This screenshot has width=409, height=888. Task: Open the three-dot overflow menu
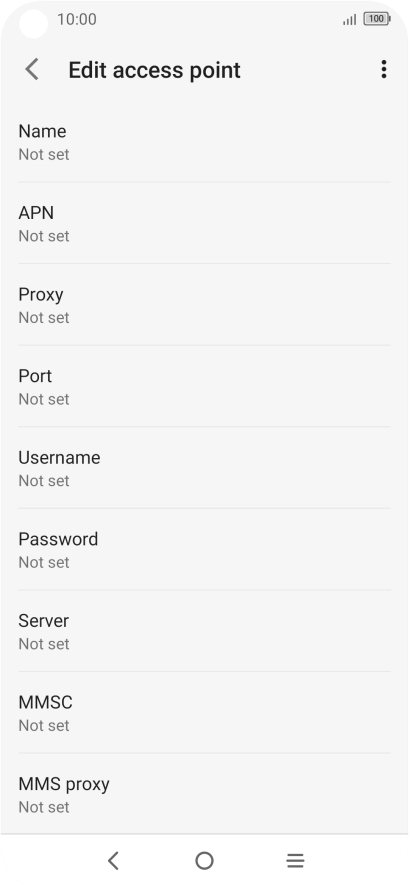pos(384,69)
